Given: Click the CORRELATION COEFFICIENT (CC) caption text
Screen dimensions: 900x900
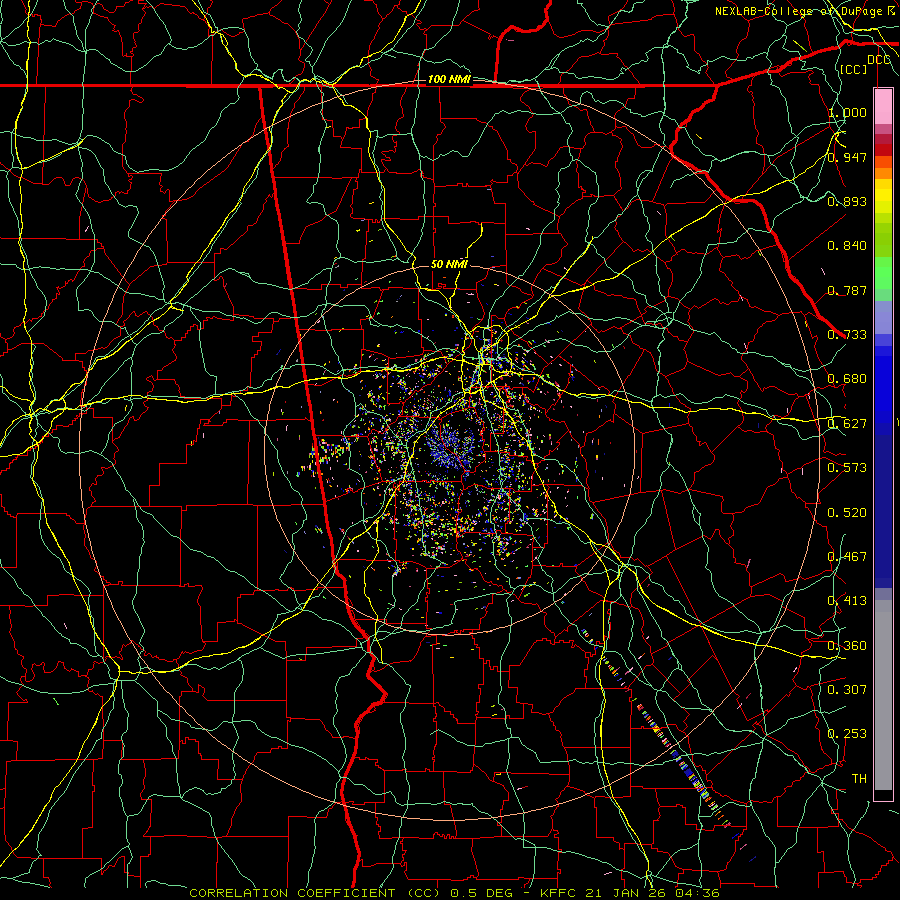Looking at the screenshot, I should point(314,893).
